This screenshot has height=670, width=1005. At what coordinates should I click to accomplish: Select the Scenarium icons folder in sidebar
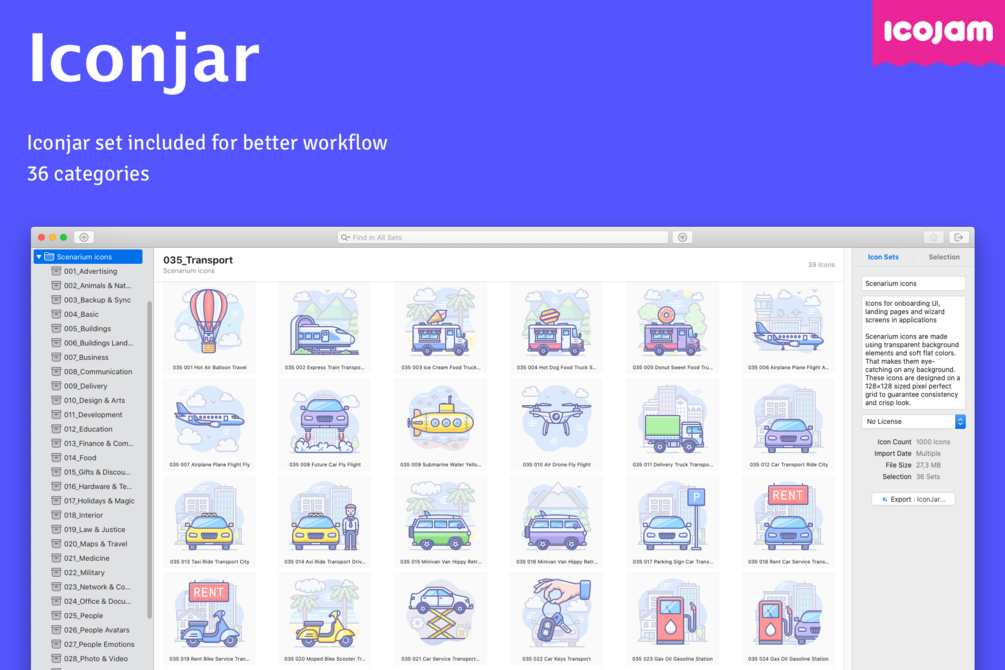point(88,256)
